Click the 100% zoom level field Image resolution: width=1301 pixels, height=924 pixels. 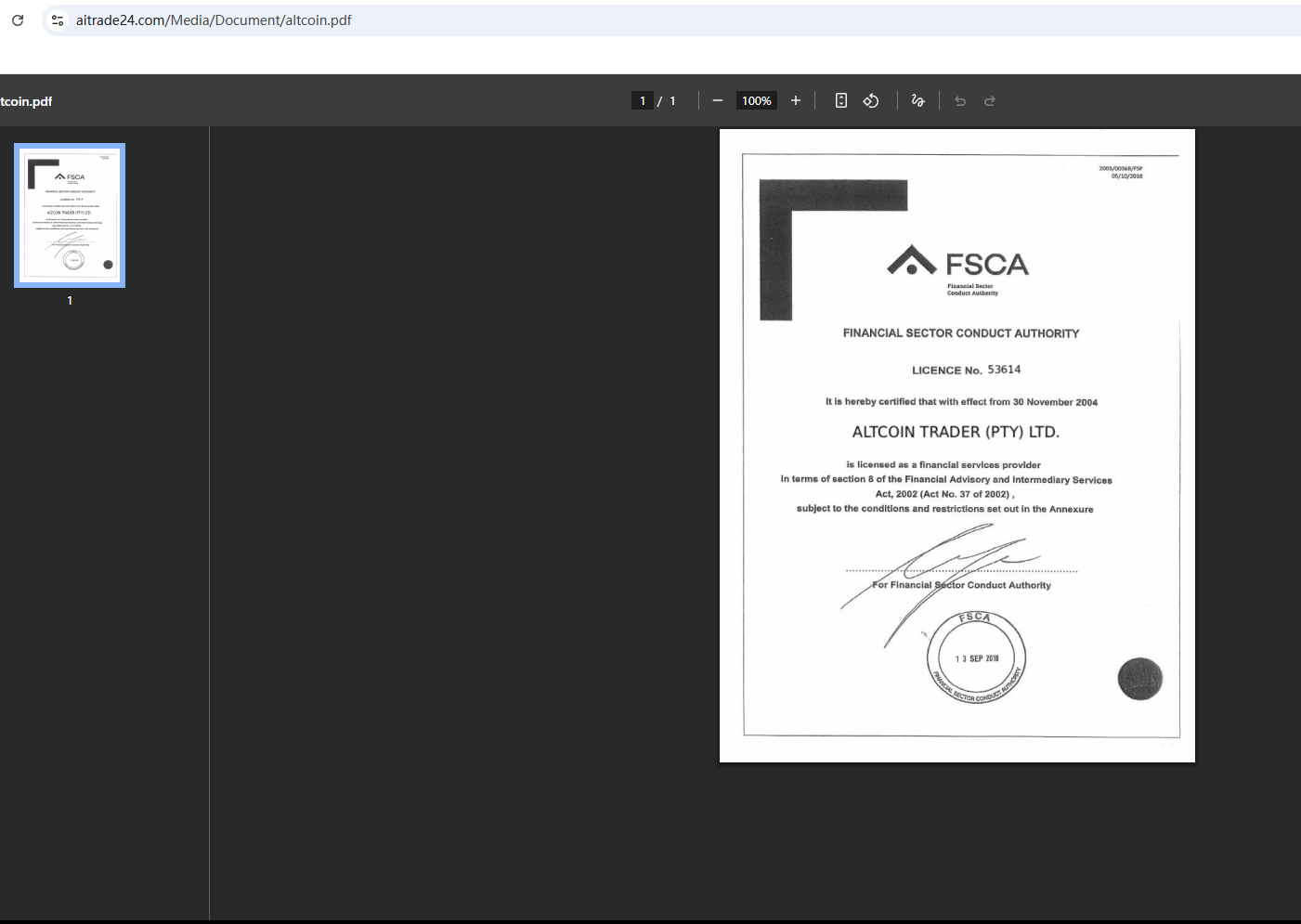coord(756,100)
